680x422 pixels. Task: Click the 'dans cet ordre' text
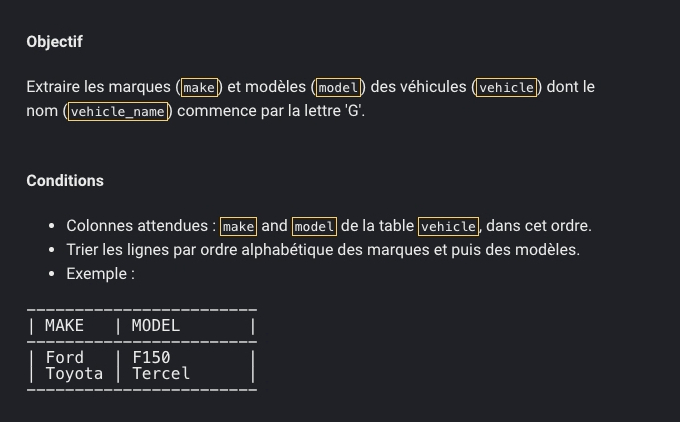pyautogui.click(x=539, y=226)
